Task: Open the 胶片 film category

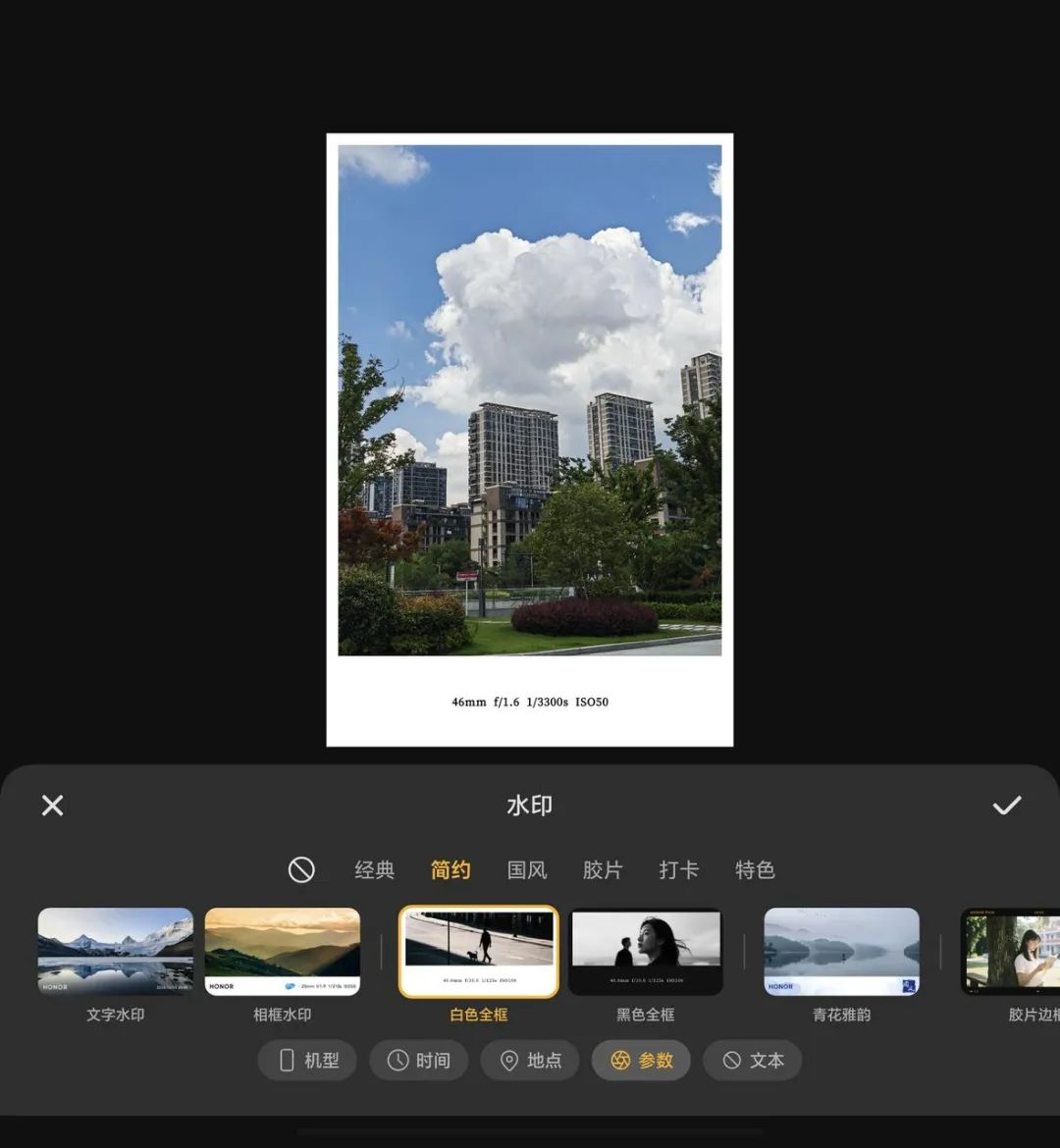Action: coord(603,869)
